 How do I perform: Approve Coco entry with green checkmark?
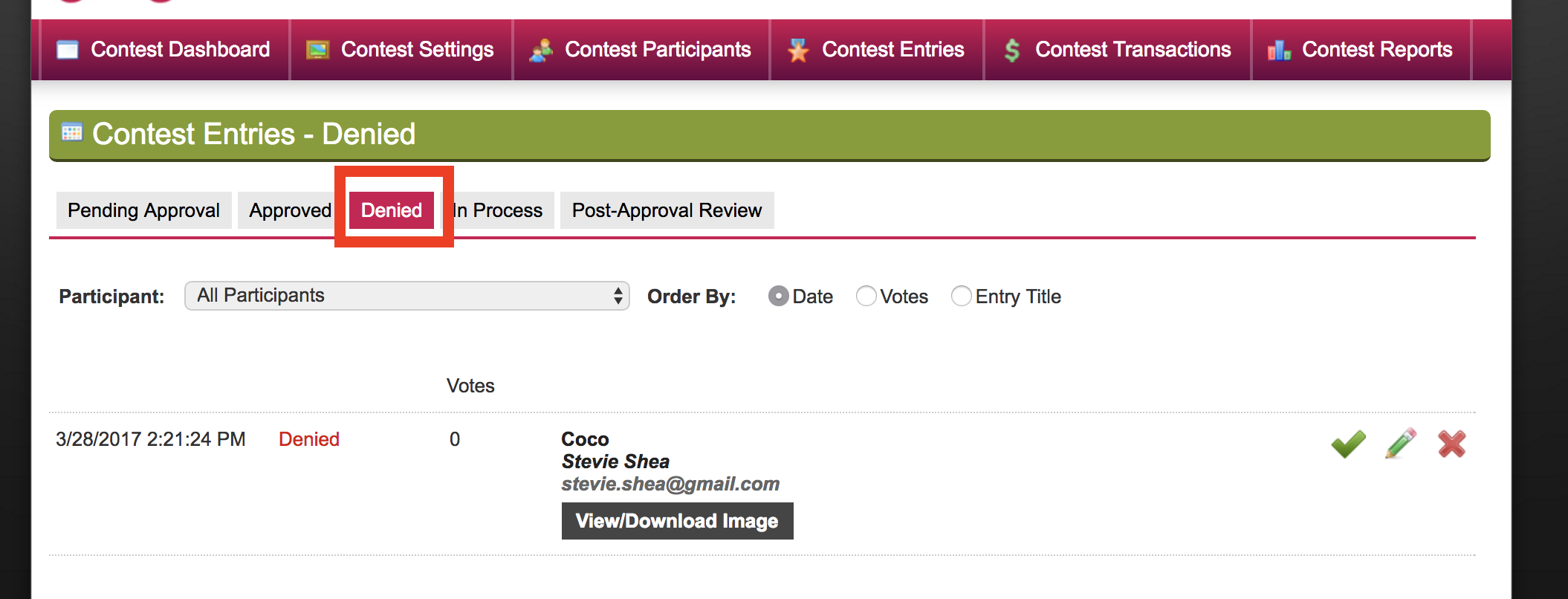tap(1348, 444)
